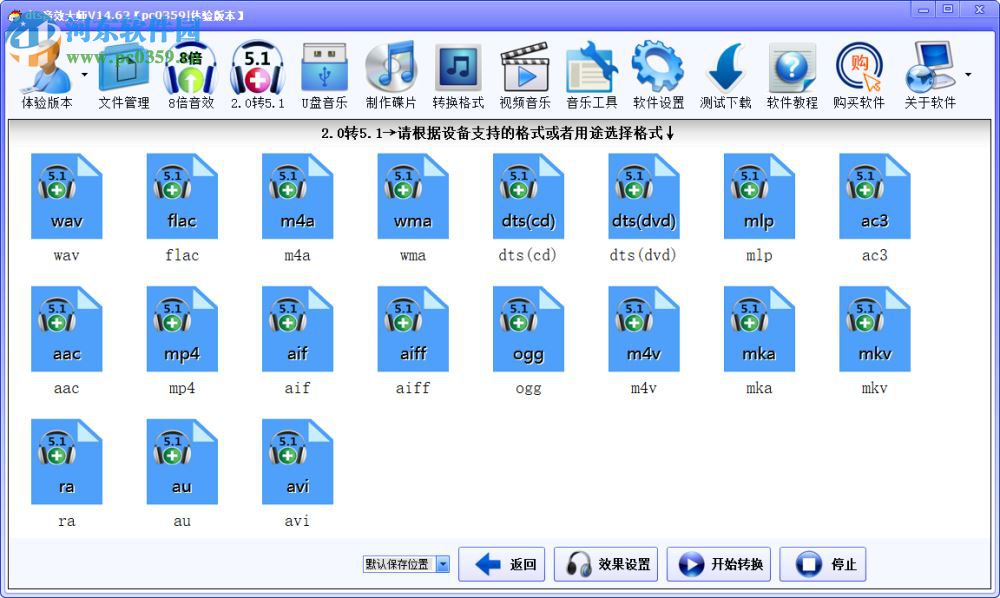This screenshot has width=1000, height=598.
Task: Select the wav output format
Action: click(66, 196)
